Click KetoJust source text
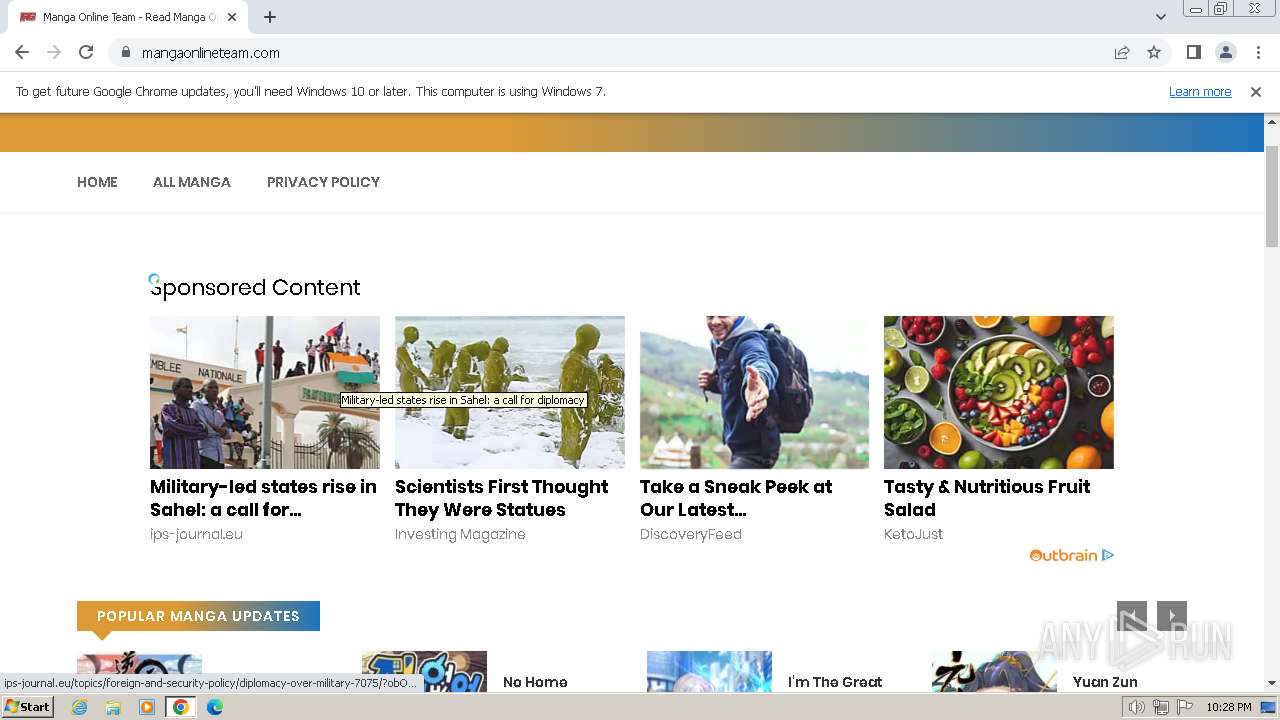The width and height of the screenshot is (1280, 720). tap(913, 534)
